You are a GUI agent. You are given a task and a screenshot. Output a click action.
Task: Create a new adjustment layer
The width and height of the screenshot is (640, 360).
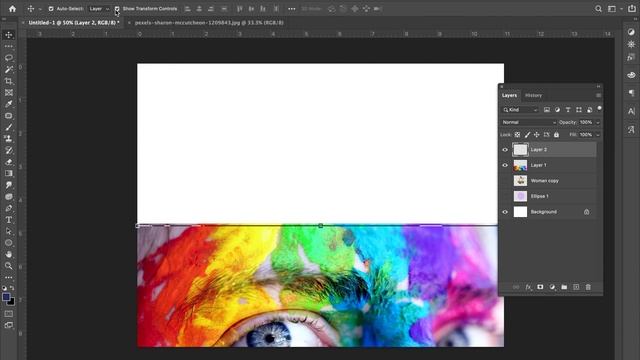coord(552,287)
